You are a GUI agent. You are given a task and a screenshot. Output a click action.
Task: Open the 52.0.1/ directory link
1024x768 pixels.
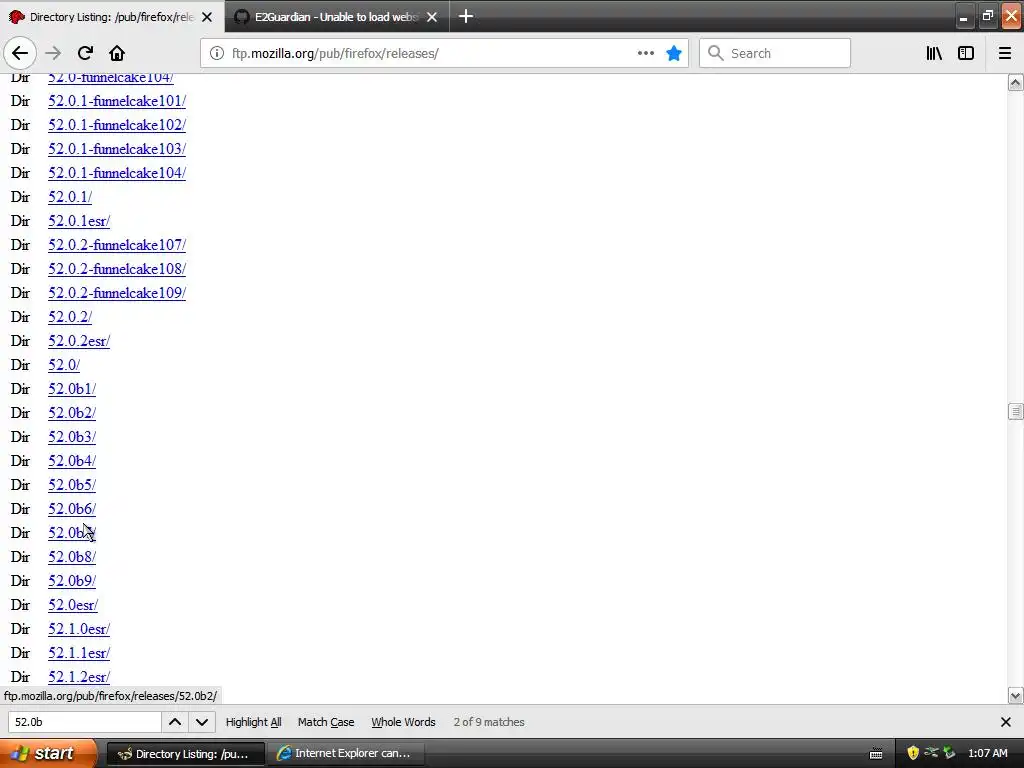pyautogui.click(x=70, y=197)
